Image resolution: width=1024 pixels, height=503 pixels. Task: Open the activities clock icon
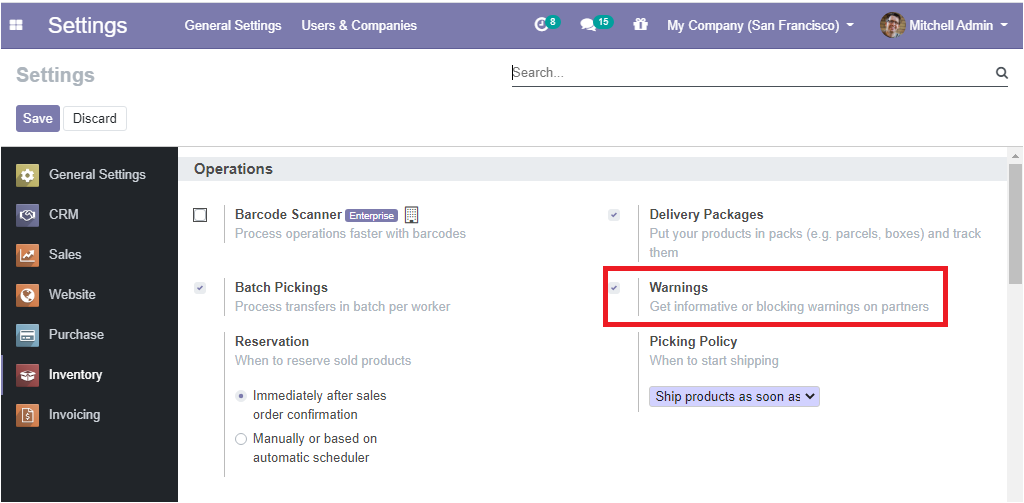541,25
